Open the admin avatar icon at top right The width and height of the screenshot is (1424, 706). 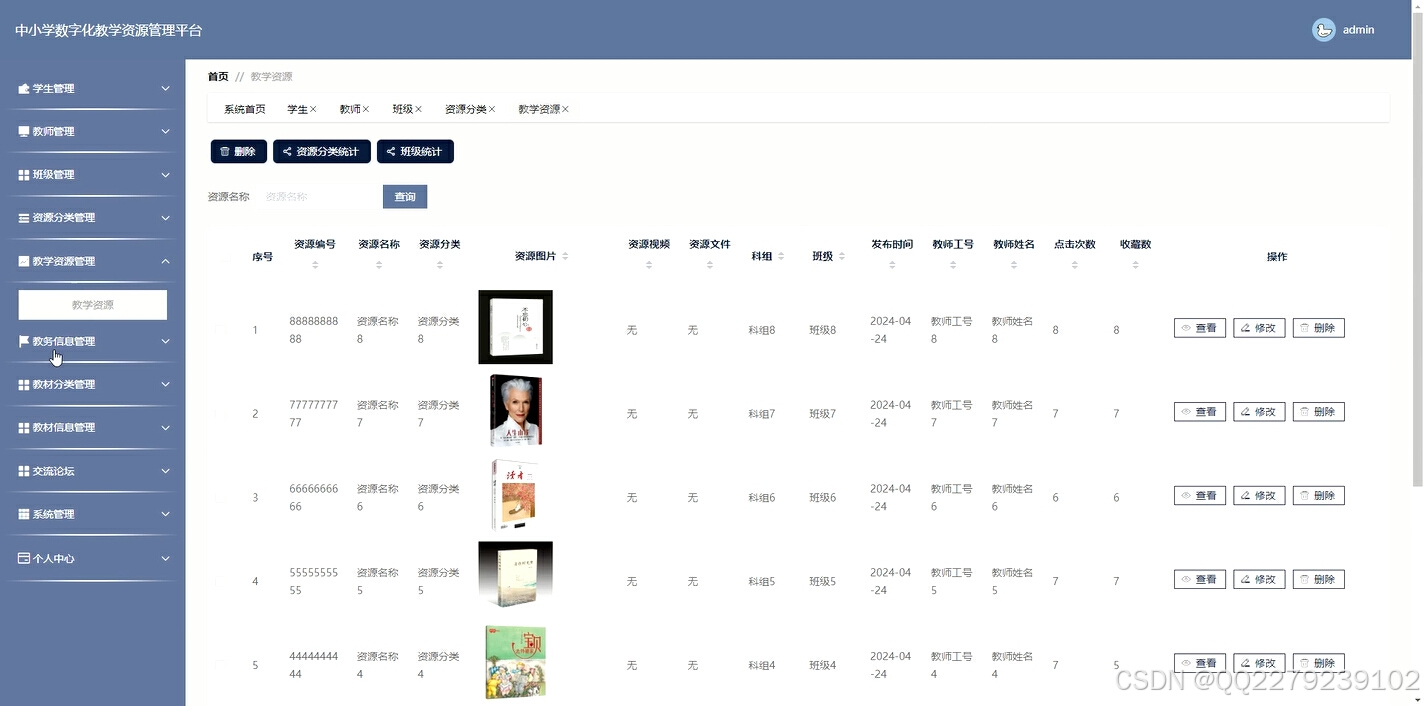coord(1324,29)
